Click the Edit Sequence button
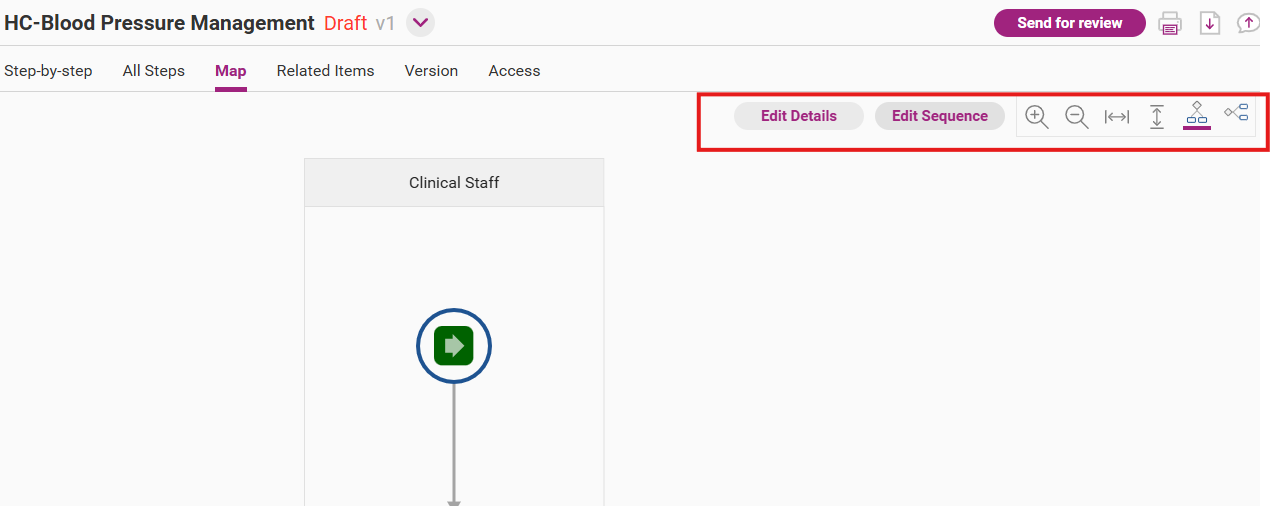 pyautogui.click(x=940, y=116)
